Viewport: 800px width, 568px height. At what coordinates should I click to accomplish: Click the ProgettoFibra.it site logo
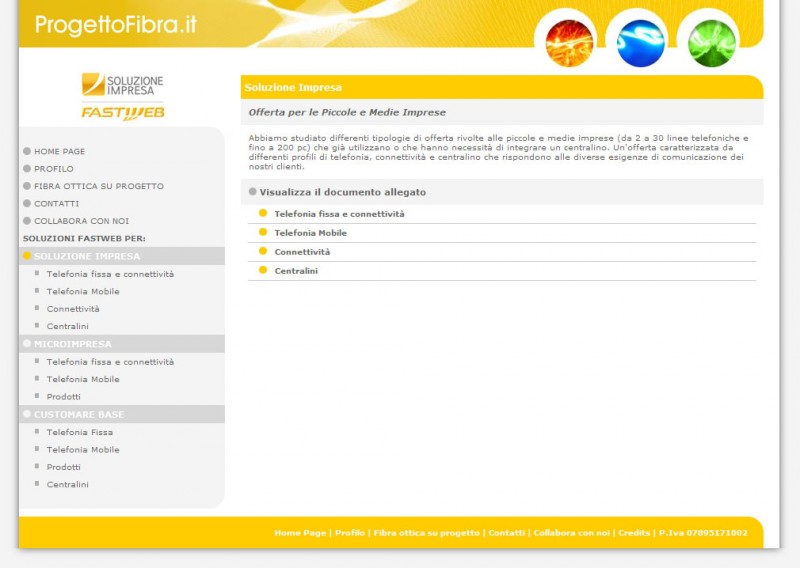(115, 25)
